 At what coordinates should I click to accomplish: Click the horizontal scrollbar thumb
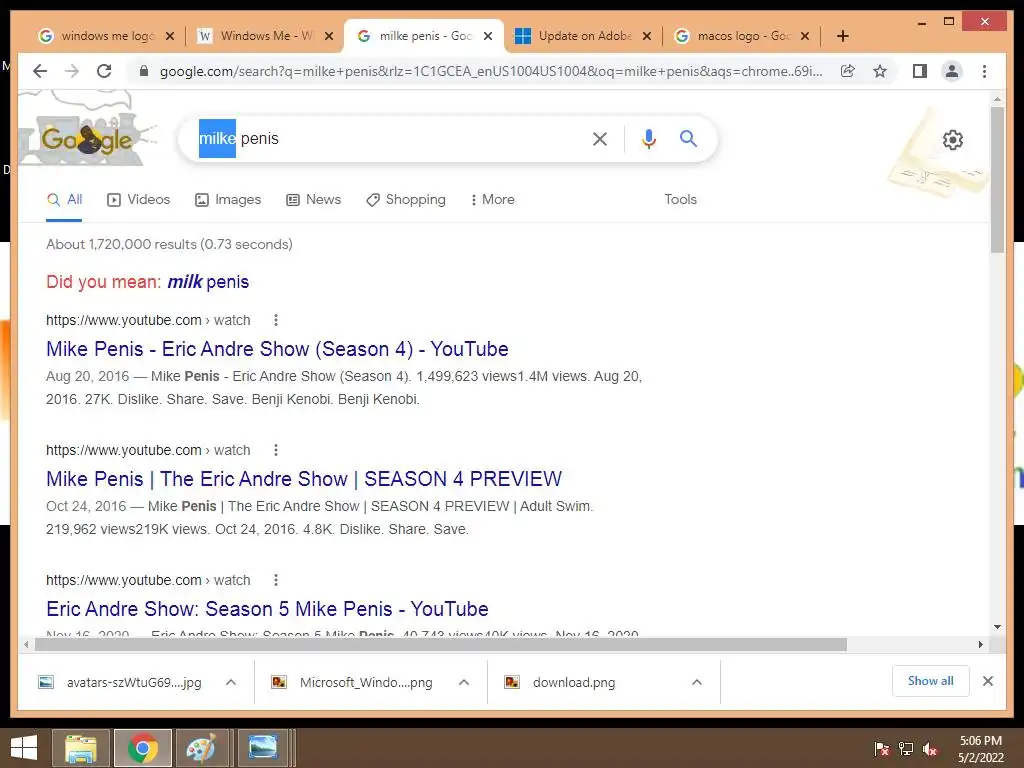click(441, 645)
